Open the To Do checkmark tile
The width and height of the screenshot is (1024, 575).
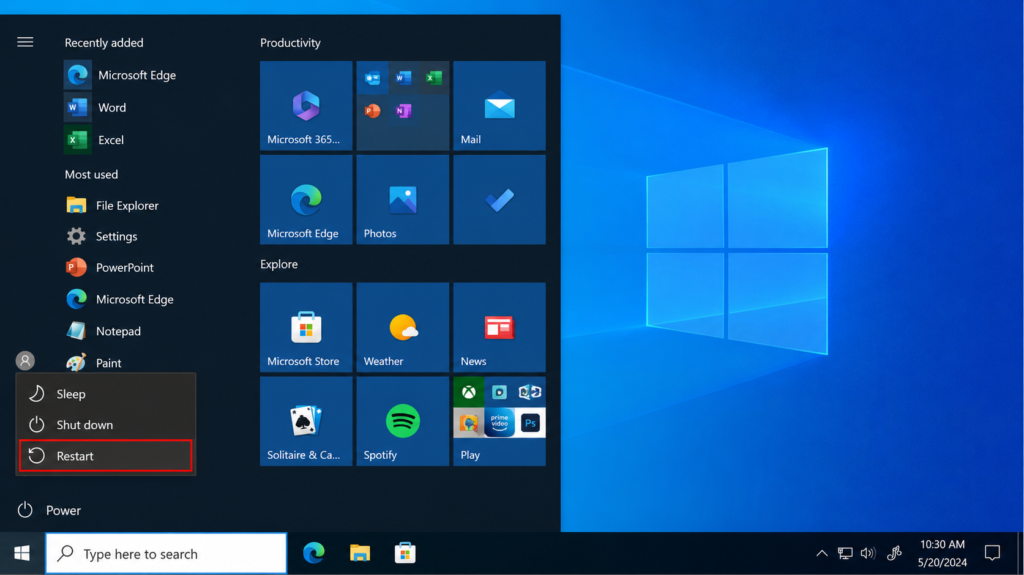coord(500,200)
